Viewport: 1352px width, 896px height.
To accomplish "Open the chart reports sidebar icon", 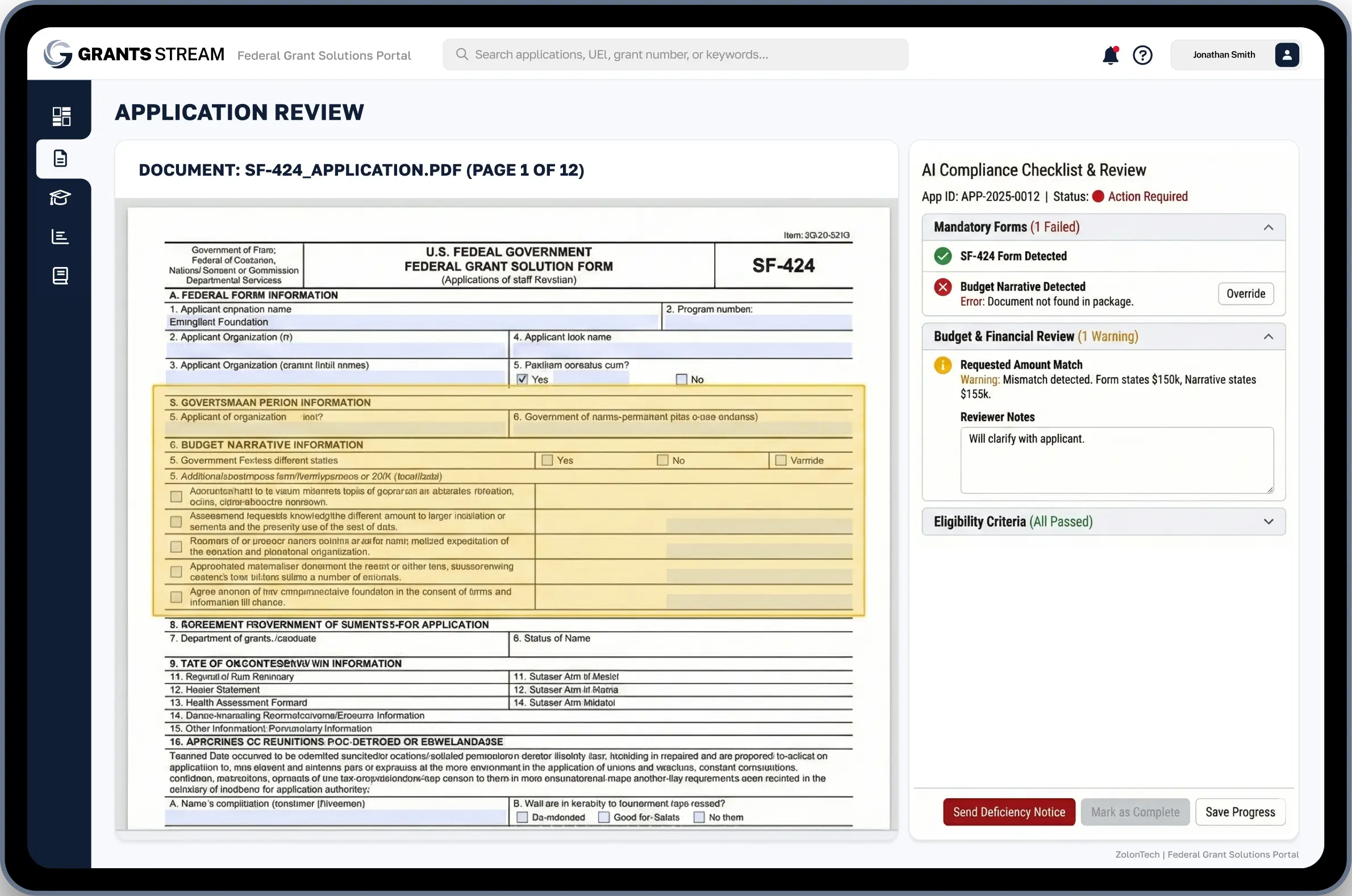I will pyautogui.click(x=60, y=236).
